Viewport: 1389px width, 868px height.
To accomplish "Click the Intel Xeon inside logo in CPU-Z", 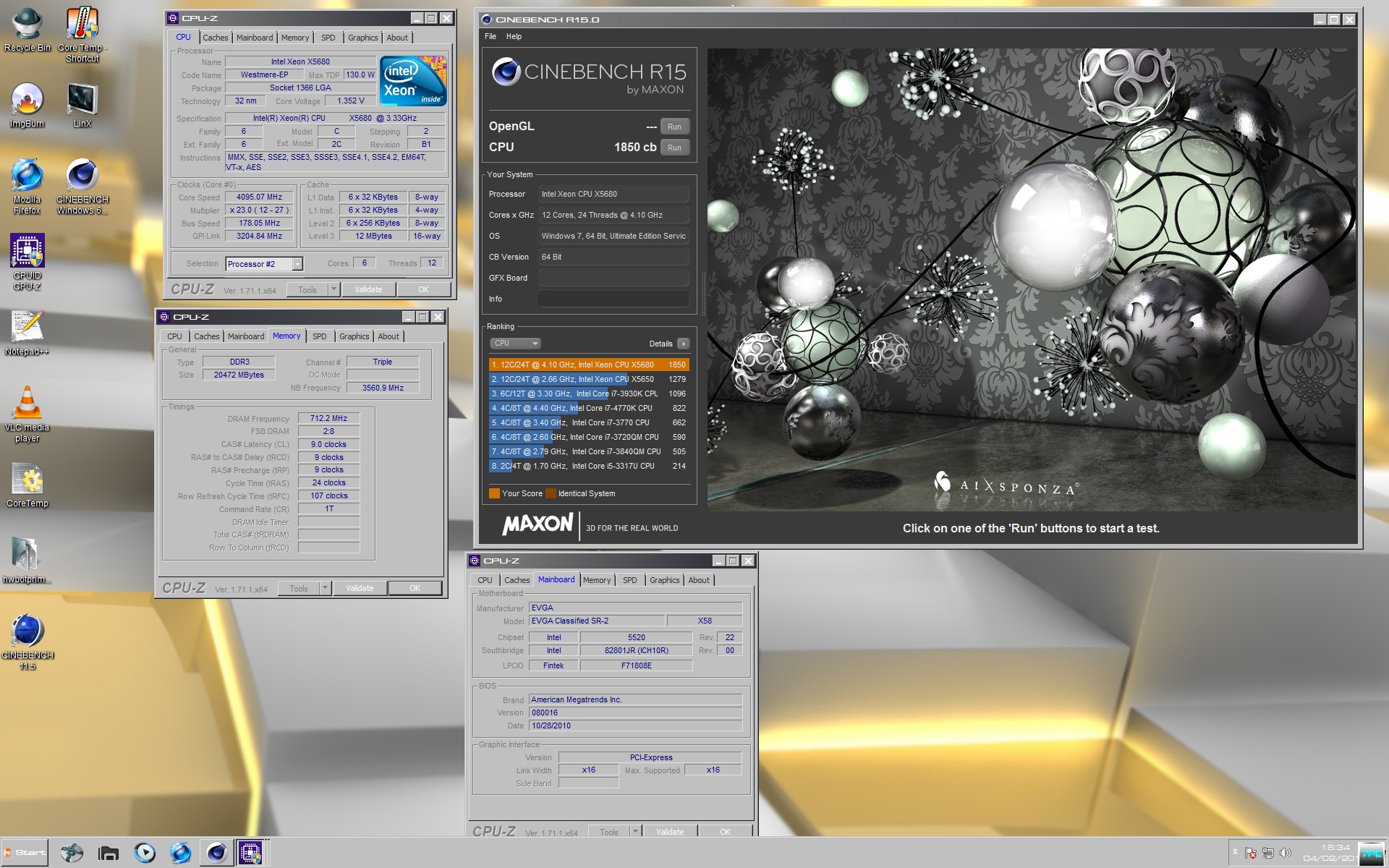I will tap(414, 80).
